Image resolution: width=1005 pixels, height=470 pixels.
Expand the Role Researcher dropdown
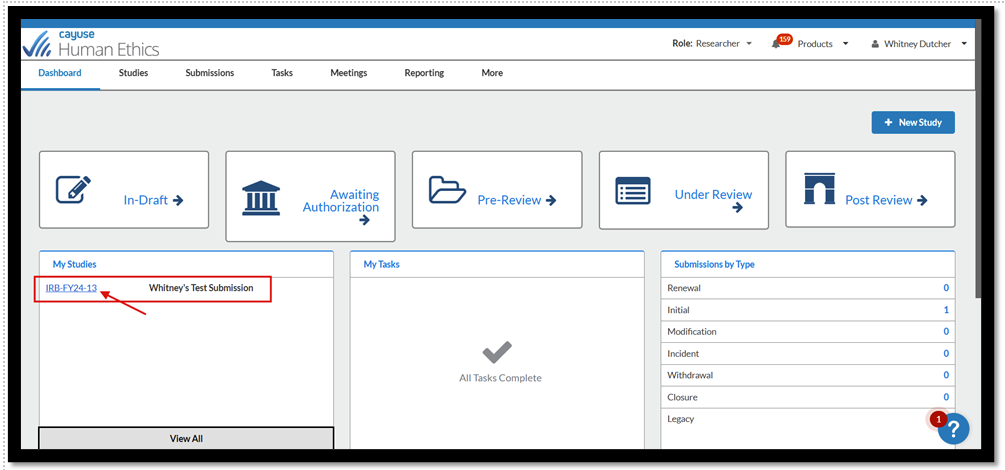[x=712, y=44]
